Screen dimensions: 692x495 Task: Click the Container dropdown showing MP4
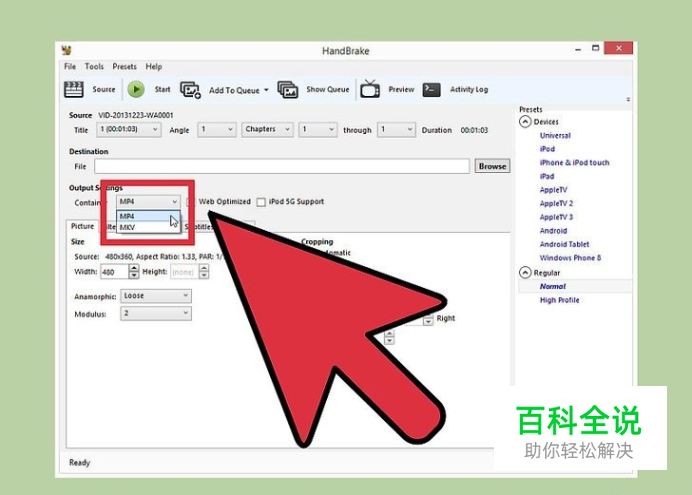click(148, 202)
